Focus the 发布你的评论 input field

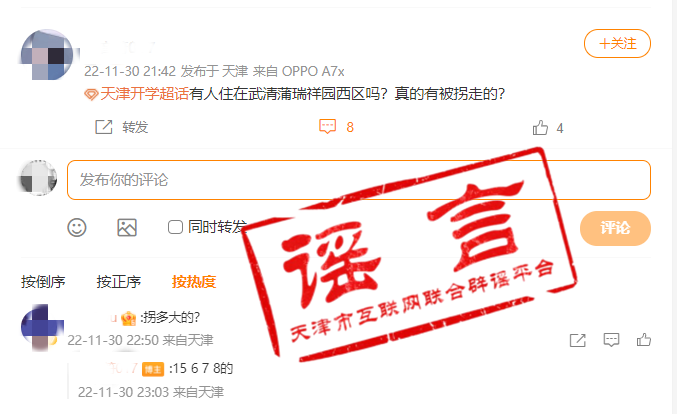(x=359, y=180)
